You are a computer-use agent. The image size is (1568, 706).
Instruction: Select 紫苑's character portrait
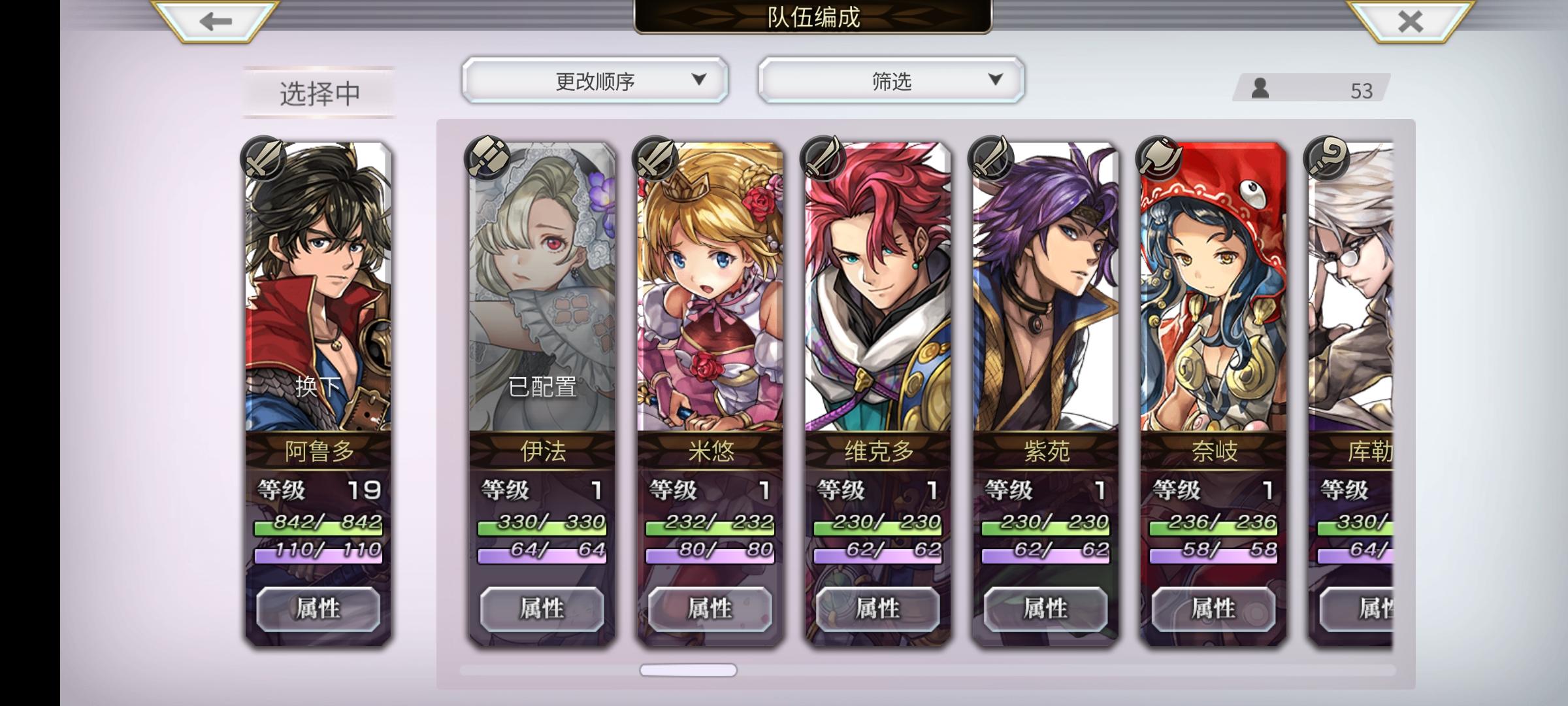click(x=1046, y=288)
